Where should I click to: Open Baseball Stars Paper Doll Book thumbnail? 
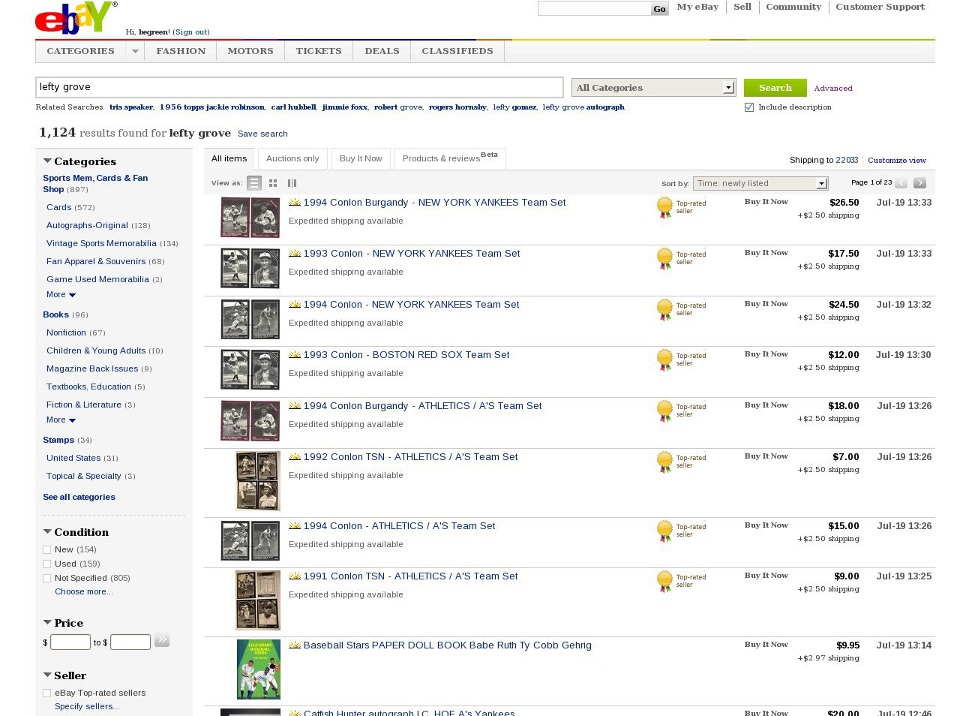pos(258,669)
